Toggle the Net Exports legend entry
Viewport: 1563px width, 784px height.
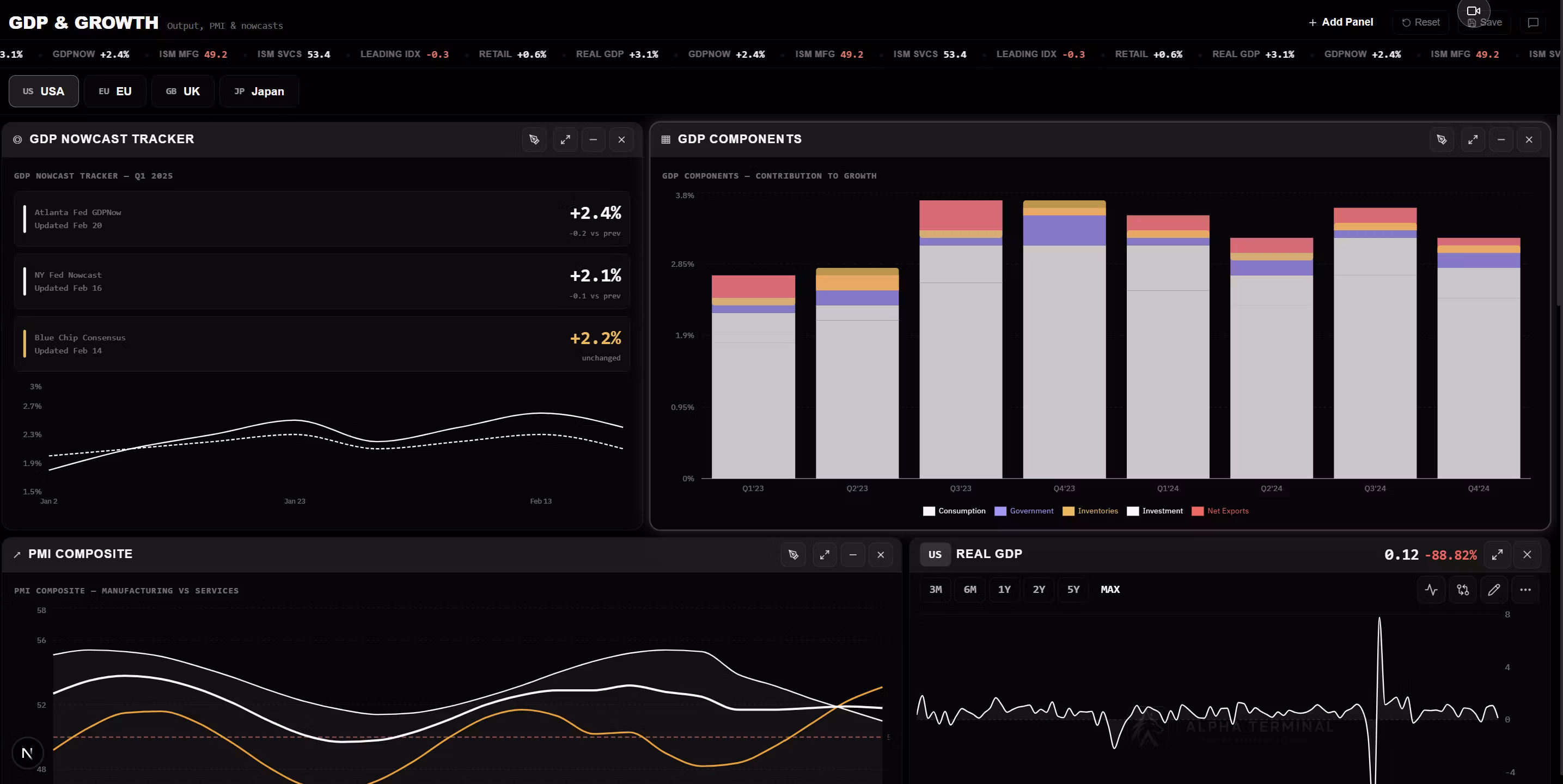tap(1220, 511)
